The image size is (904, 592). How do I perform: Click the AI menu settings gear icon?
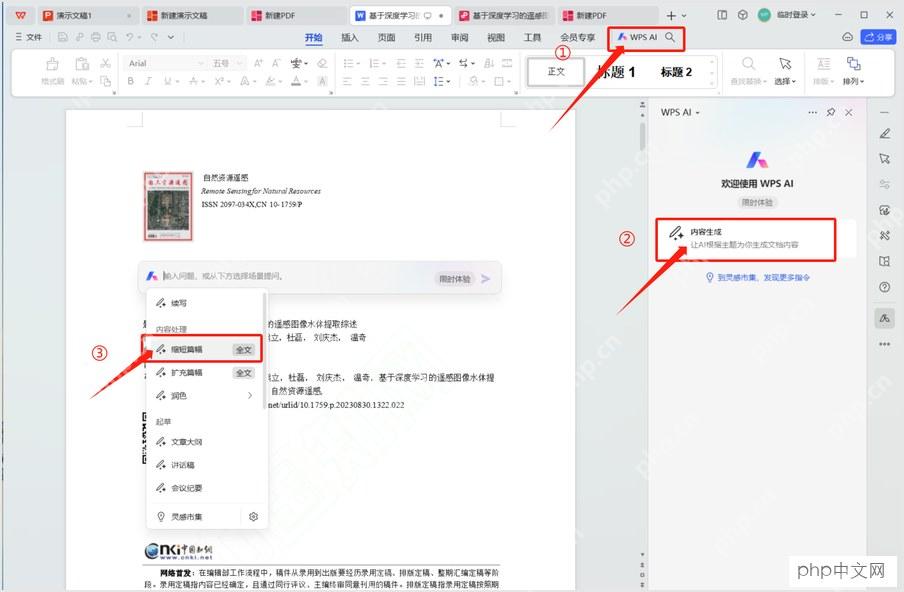click(x=253, y=516)
